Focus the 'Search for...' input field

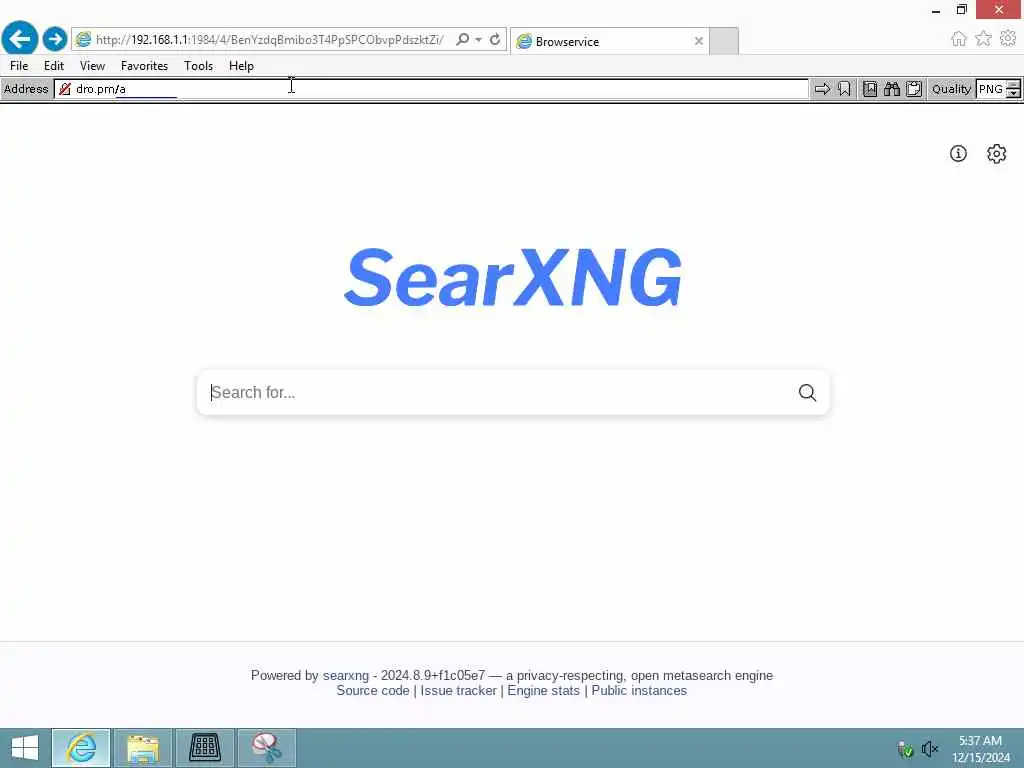(500, 392)
